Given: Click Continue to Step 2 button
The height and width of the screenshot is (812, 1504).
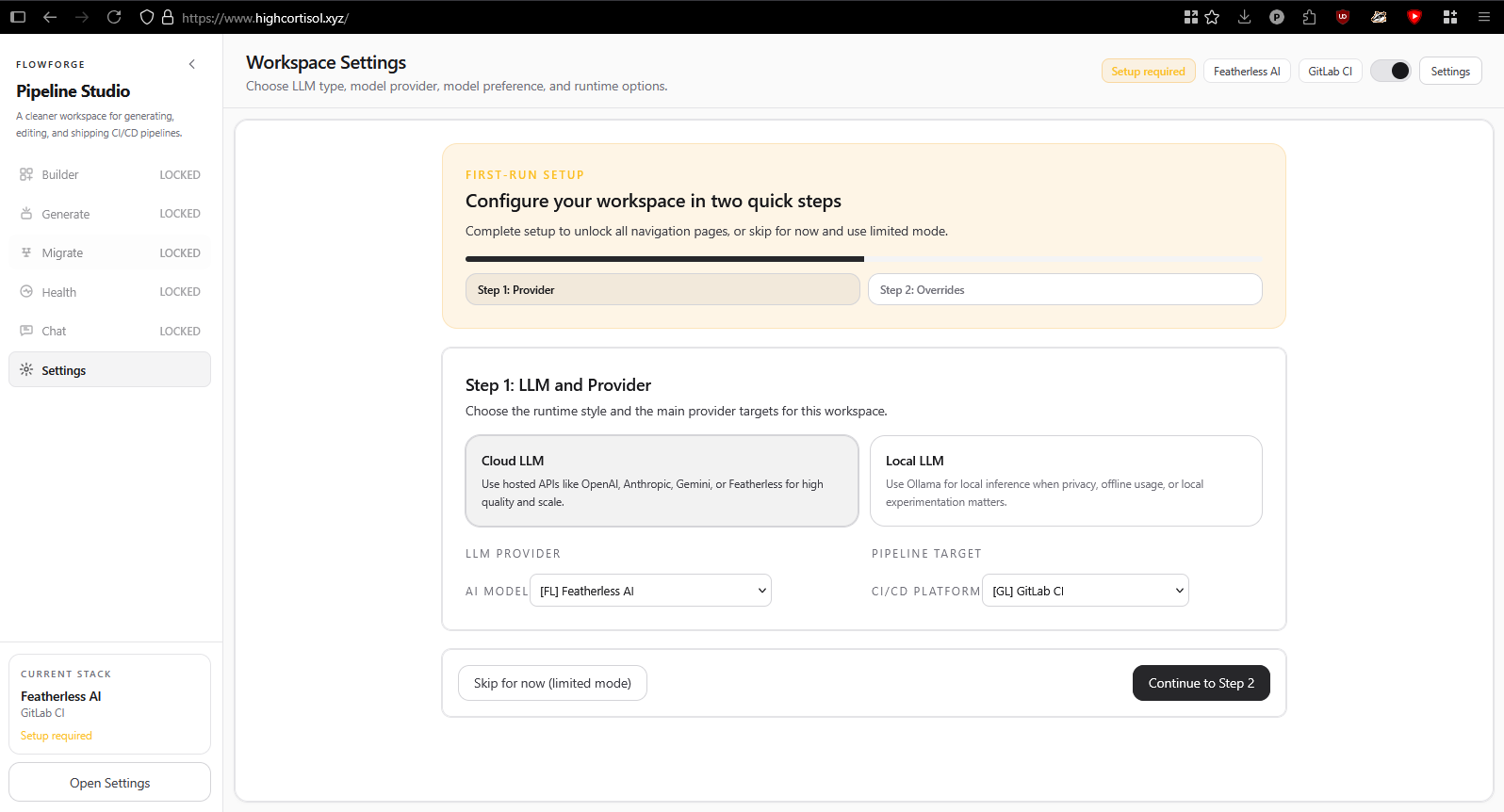Looking at the screenshot, I should [1201, 683].
